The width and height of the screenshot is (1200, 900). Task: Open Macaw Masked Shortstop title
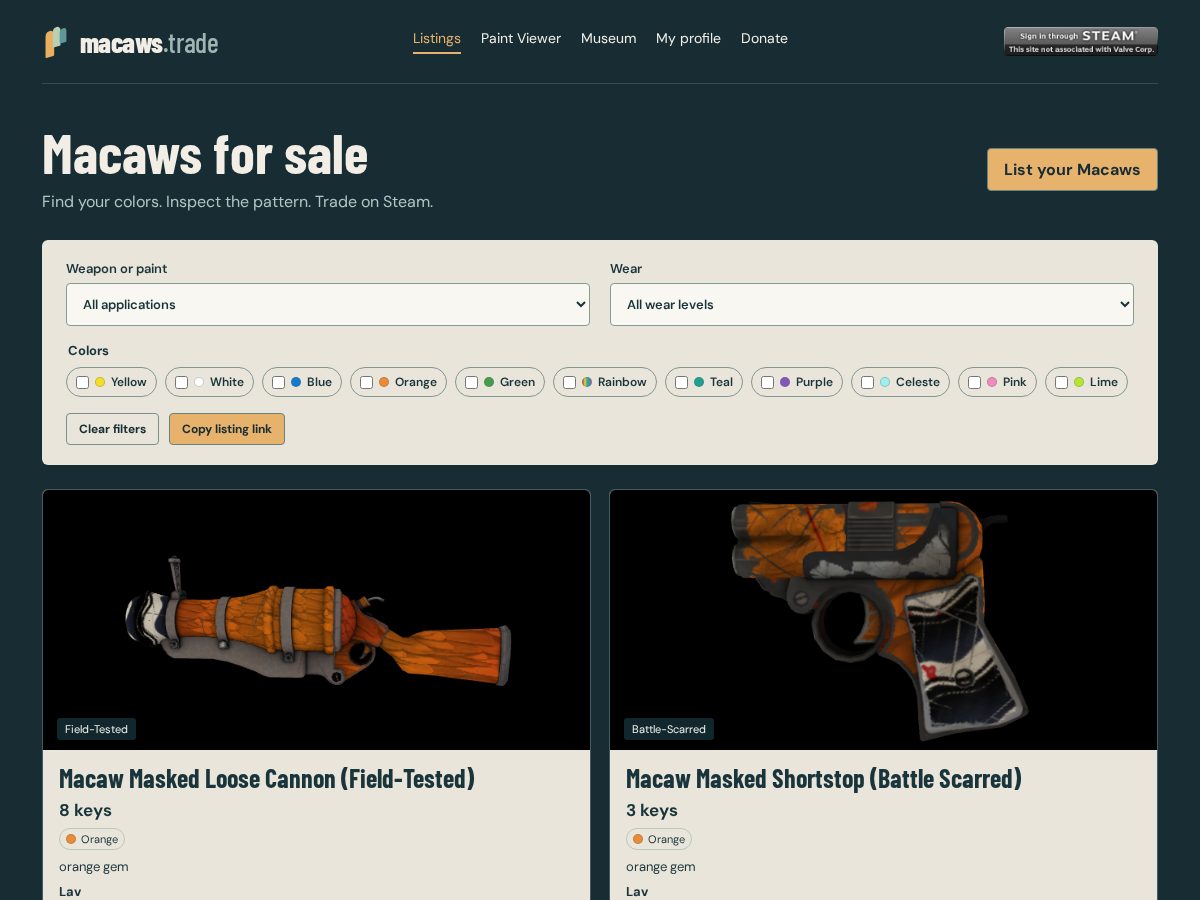click(824, 778)
